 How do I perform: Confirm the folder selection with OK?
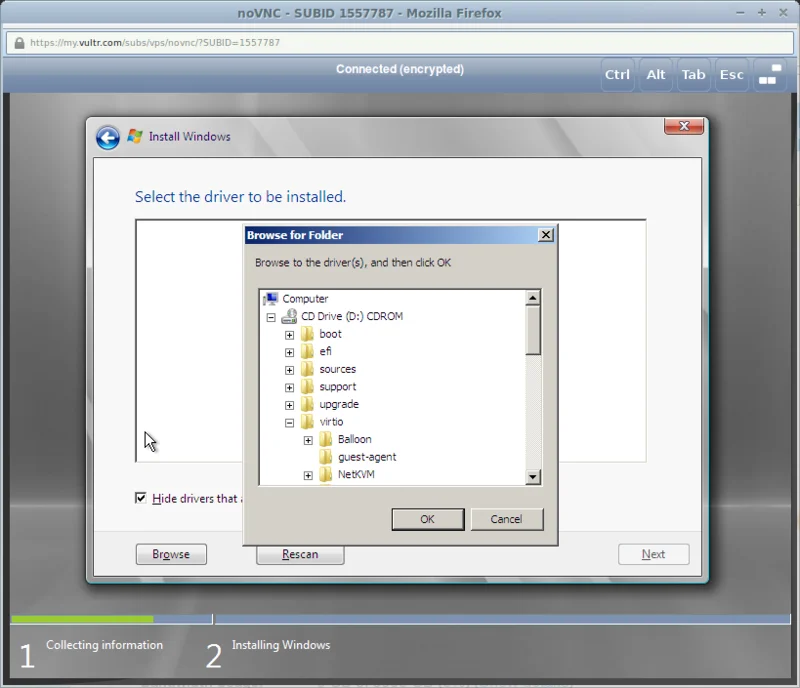(428, 519)
